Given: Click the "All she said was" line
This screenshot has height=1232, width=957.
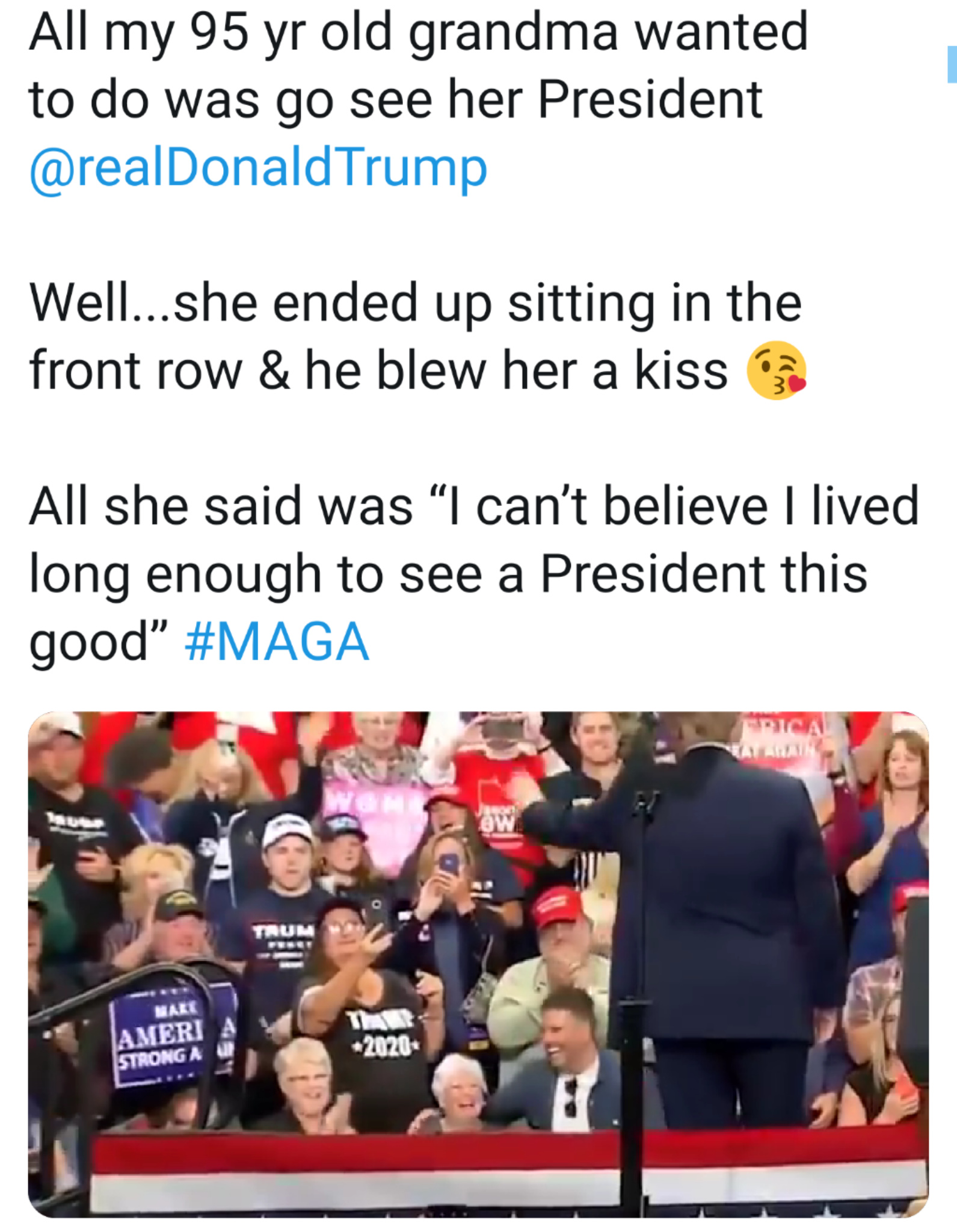Looking at the screenshot, I should (473, 507).
